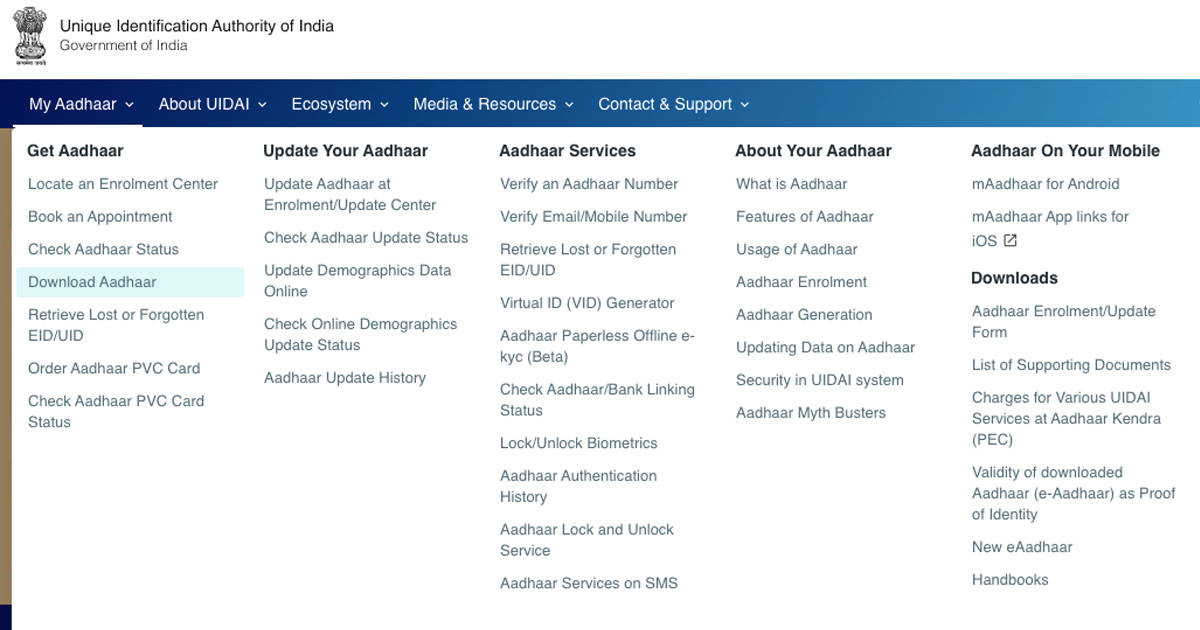Choose Locate an Enrolment Center
This screenshot has width=1200, height=630.
tap(123, 184)
